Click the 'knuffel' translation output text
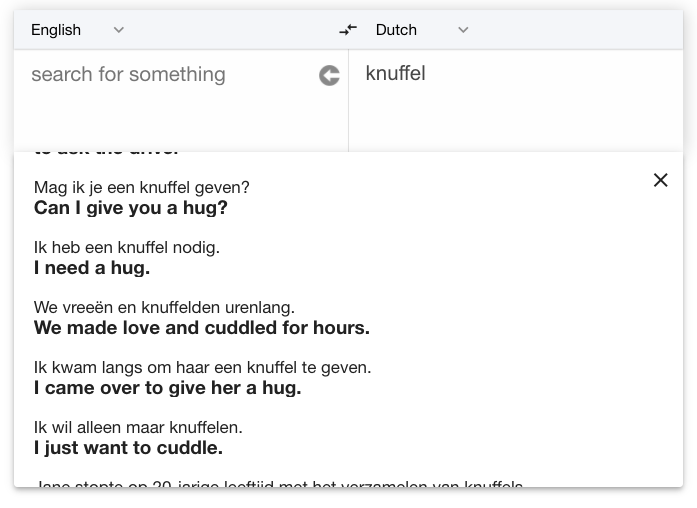The image size is (697, 508). coord(396,73)
